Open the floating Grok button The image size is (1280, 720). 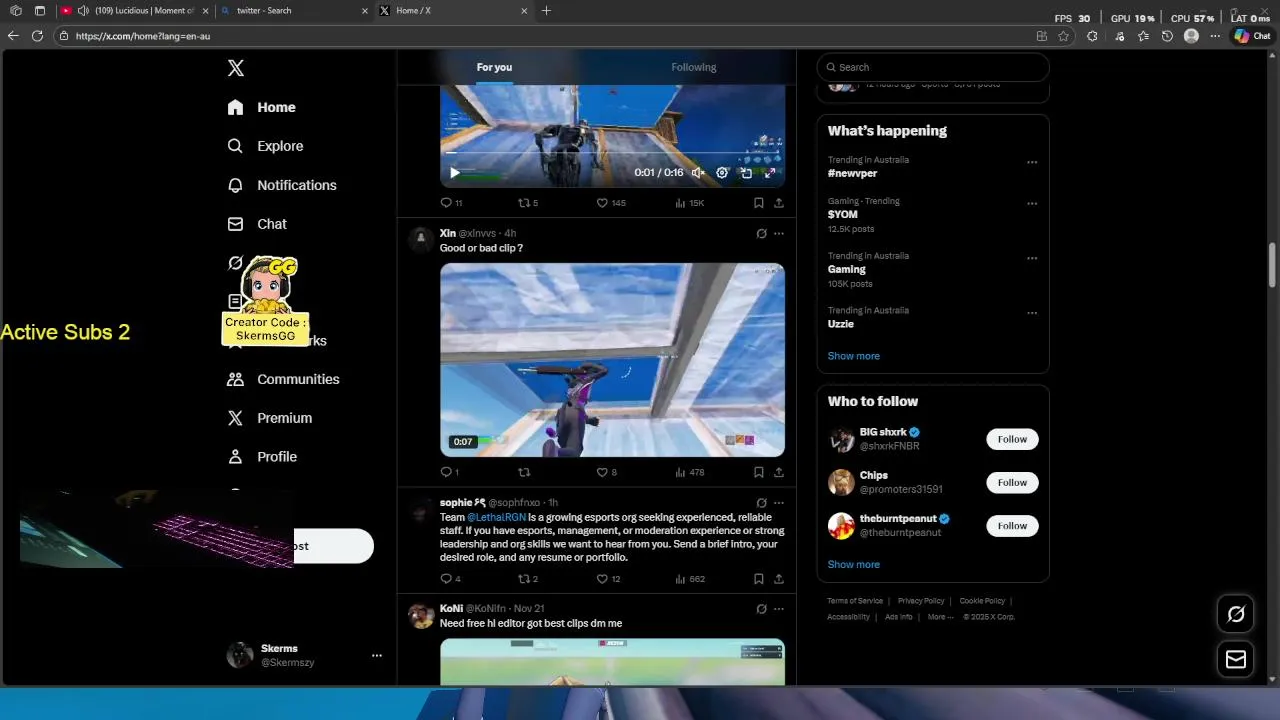[x=1236, y=614]
